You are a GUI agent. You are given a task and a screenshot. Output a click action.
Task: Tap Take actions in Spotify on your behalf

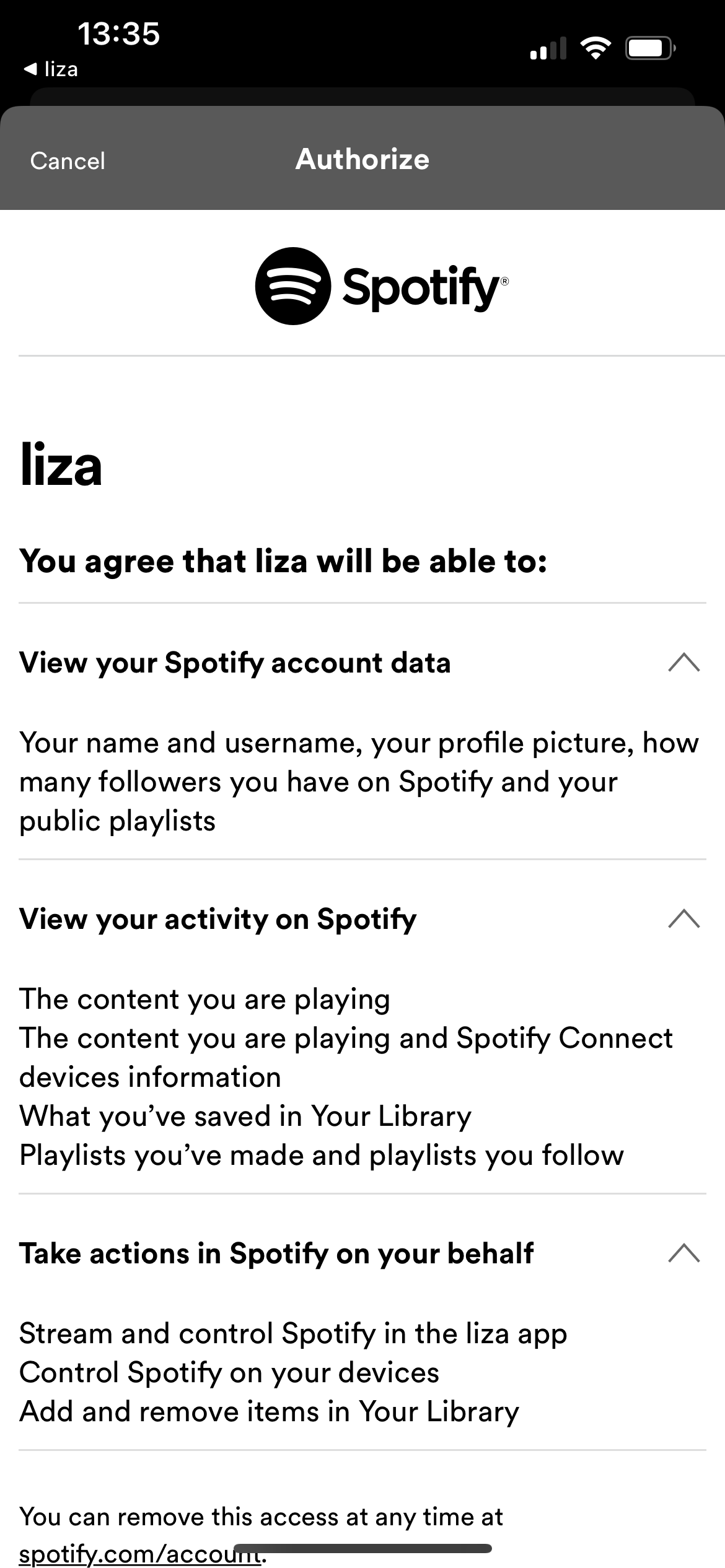[x=276, y=1253]
